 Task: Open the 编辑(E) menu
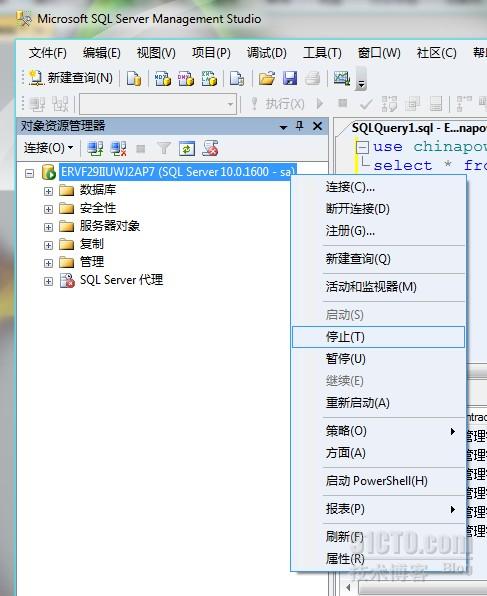[102, 53]
